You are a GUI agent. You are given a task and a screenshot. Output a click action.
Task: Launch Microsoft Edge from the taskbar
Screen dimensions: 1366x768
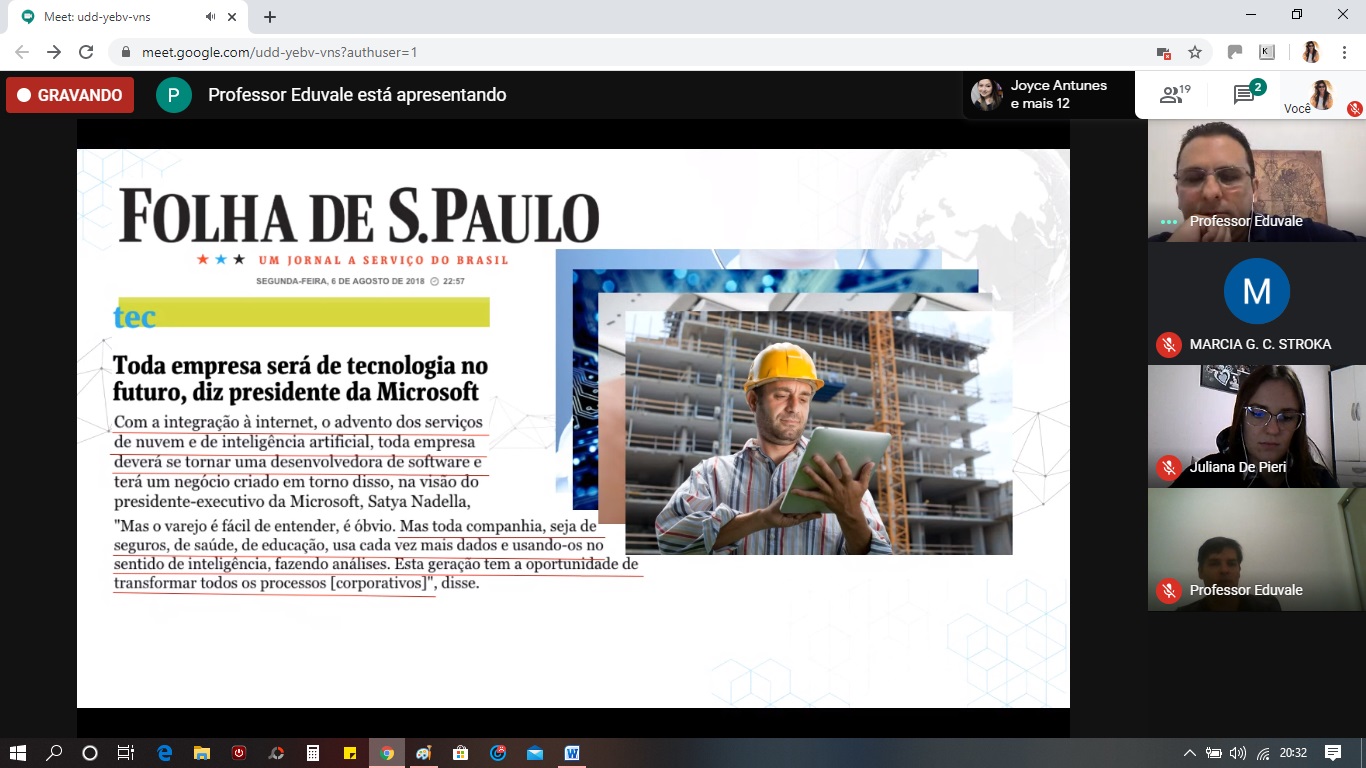click(x=166, y=753)
